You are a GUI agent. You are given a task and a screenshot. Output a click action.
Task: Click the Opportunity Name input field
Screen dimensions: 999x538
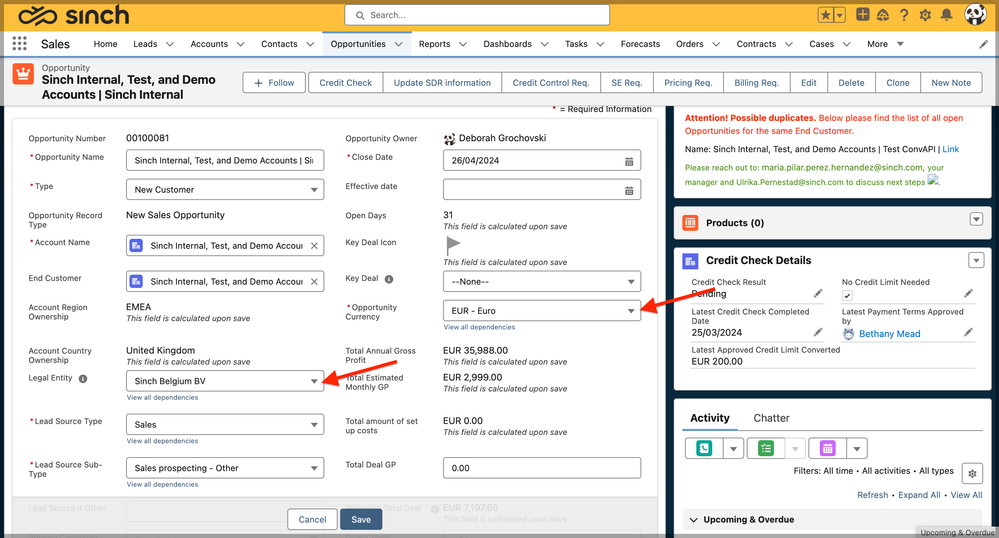pyautogui.click(x=225, y=161)
